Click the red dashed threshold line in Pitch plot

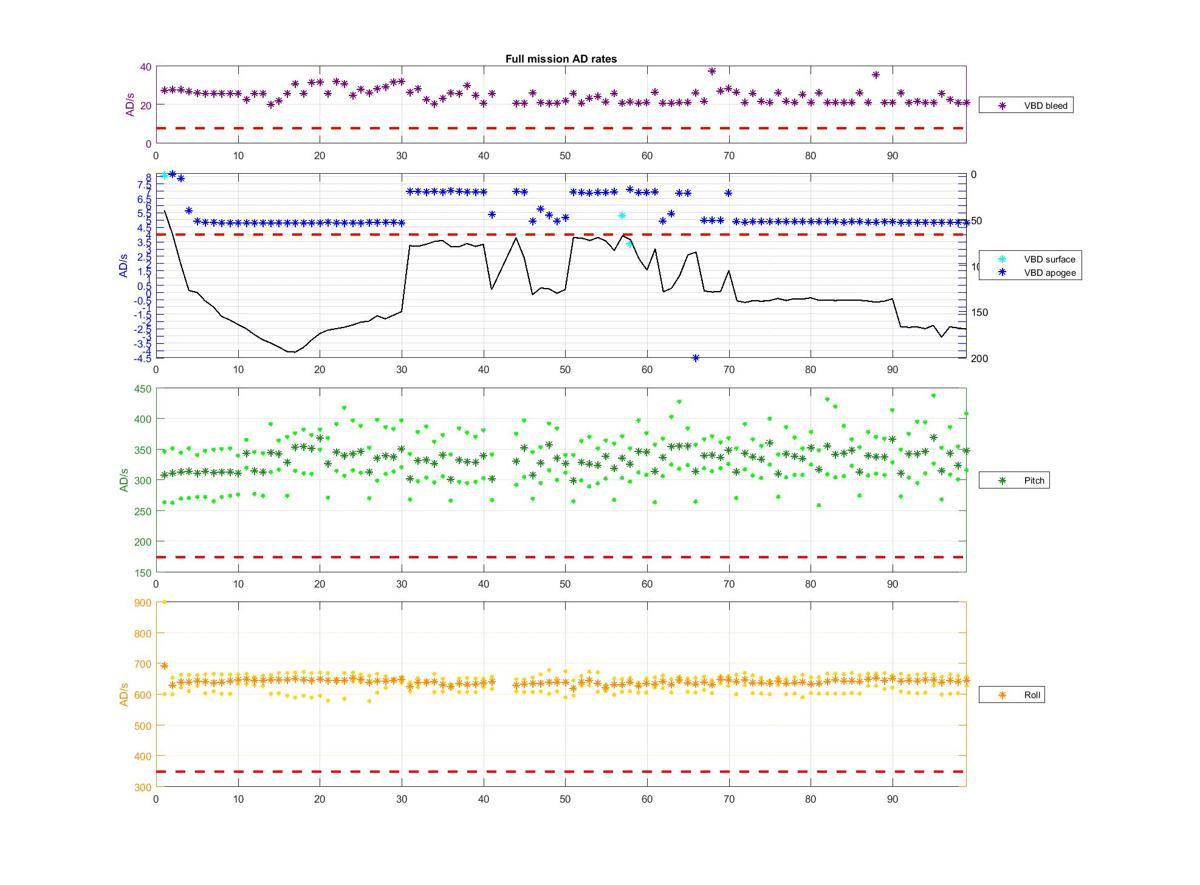561,557
